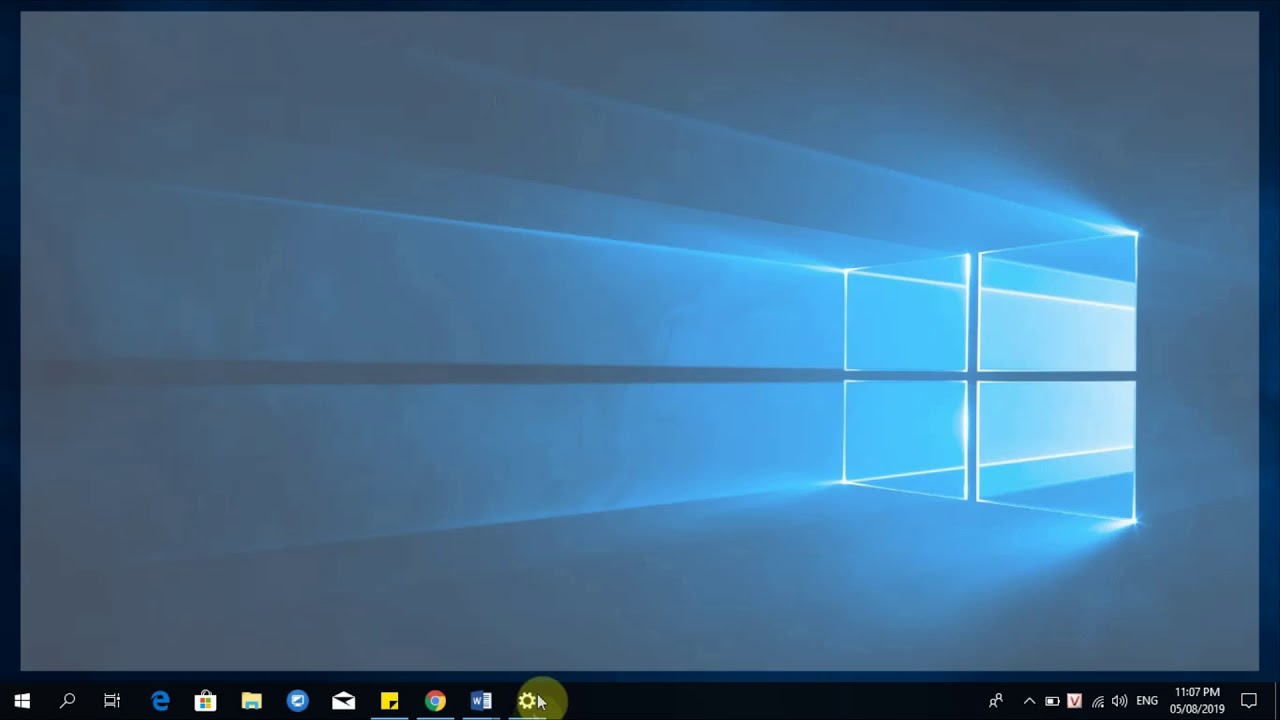Open the People icon in taskbar

pyautogui.click(x=995, y=701)
